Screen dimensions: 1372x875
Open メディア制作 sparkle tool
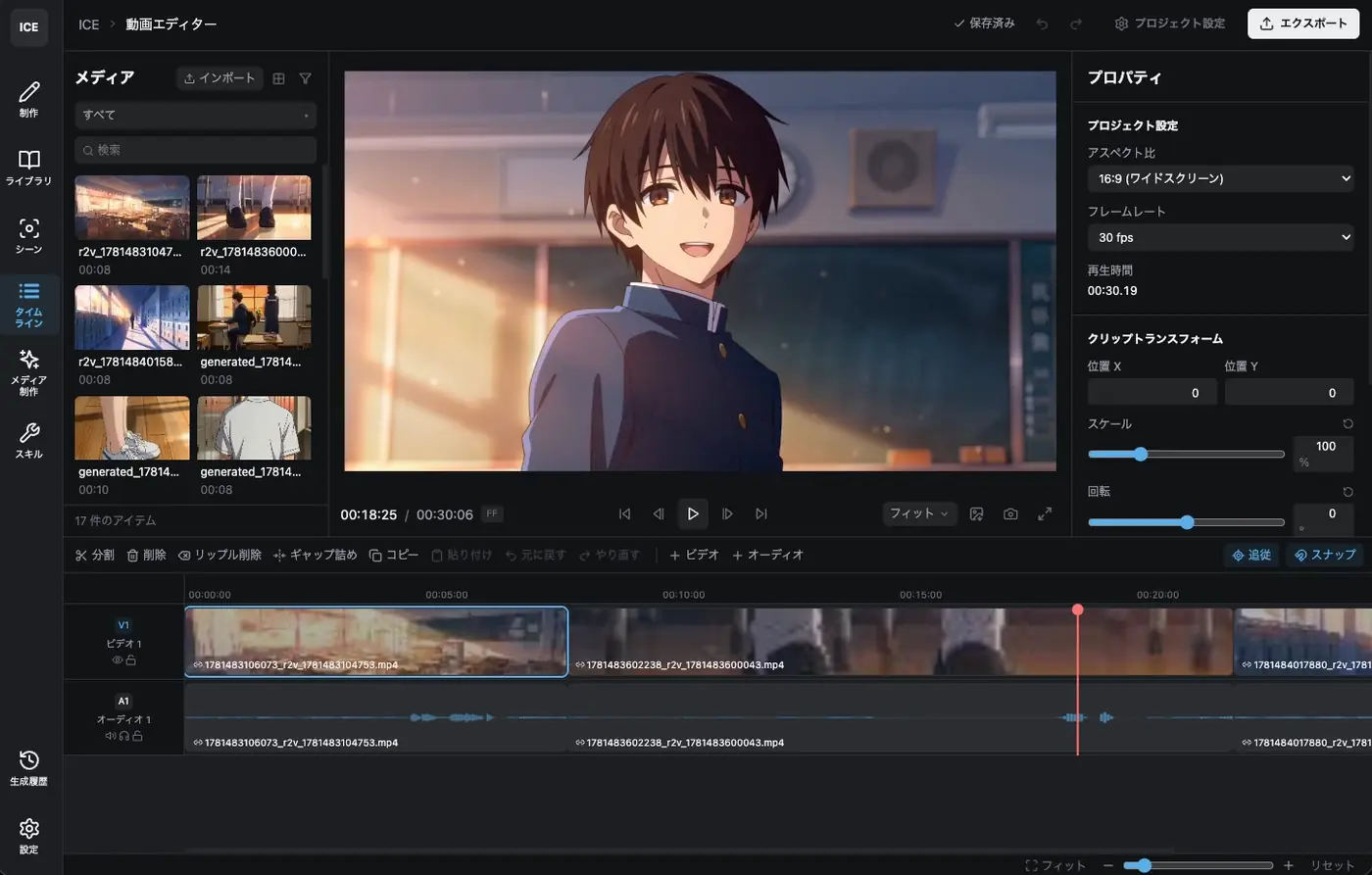click(28, 372)
